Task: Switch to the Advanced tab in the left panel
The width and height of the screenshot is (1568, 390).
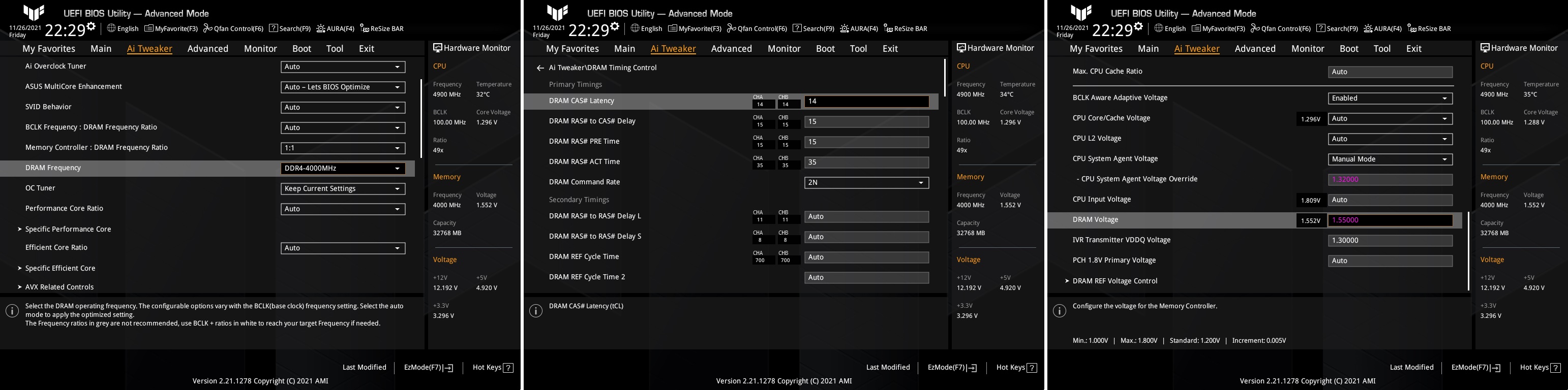Action: (x=207, y=49)
